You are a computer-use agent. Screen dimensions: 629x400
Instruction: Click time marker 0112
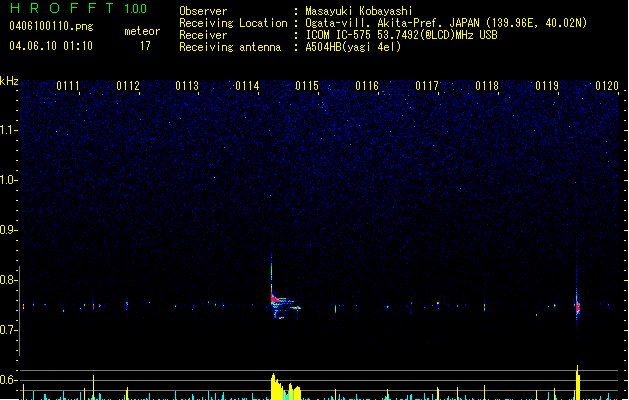tap(128, 86)
